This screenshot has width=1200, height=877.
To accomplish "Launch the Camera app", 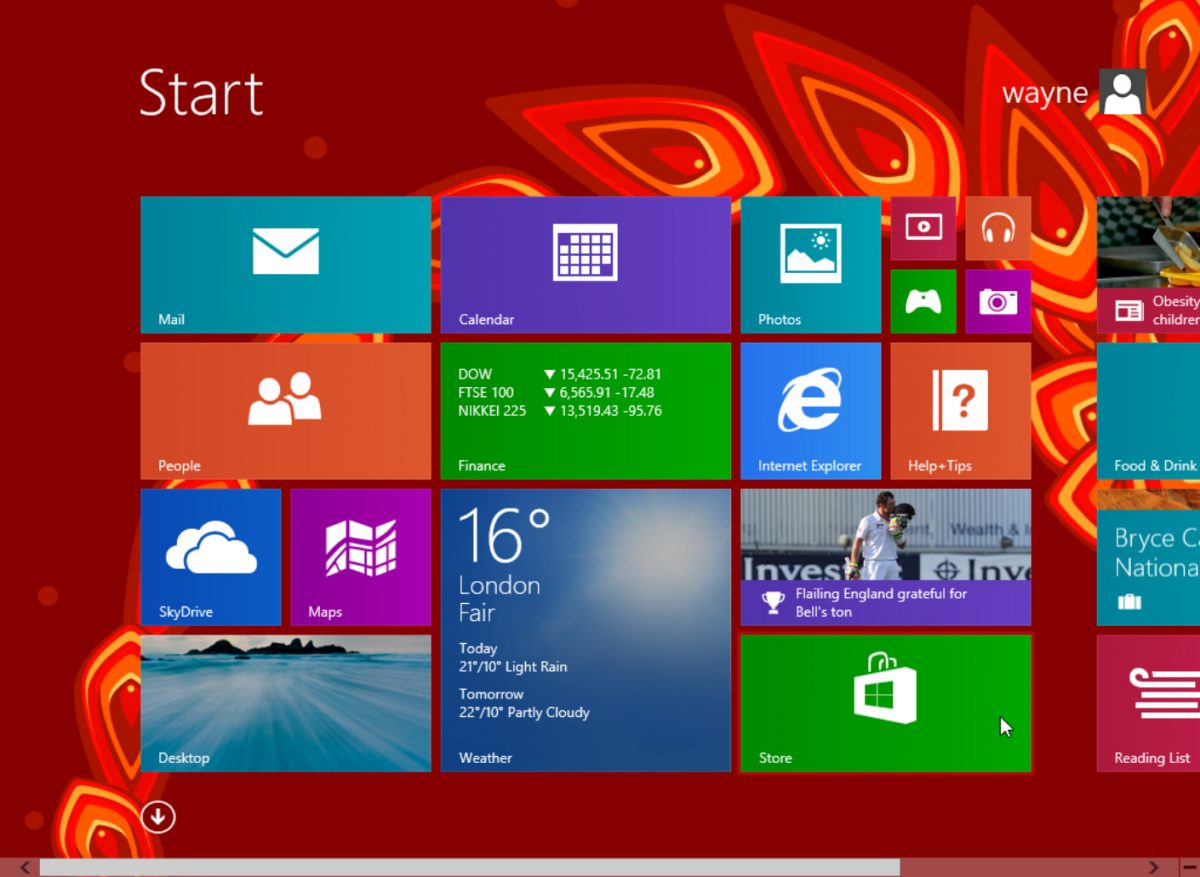I will tap(997, 300).
